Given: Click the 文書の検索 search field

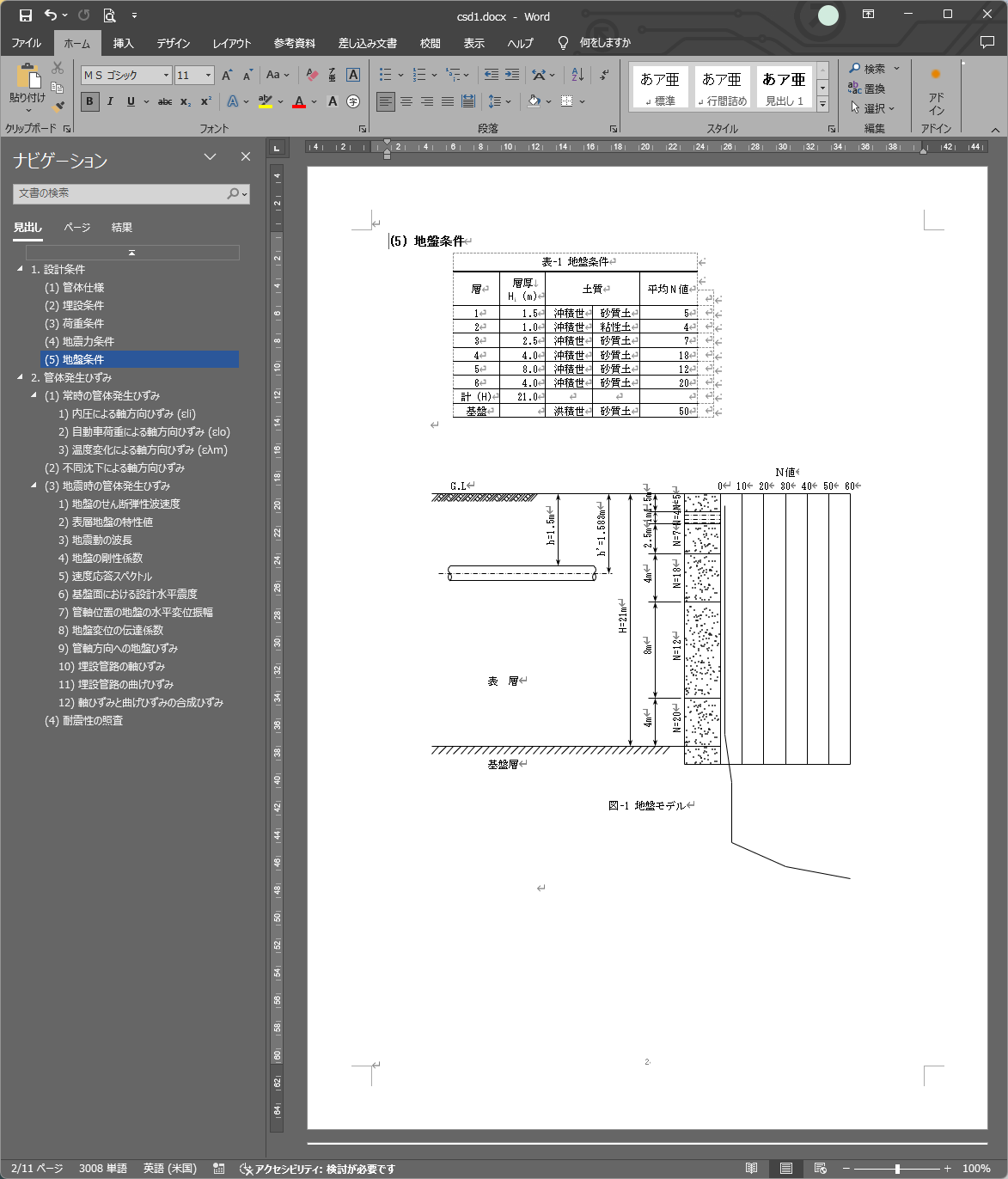Looking at the screenshot, I should click(x=120, y=193).
